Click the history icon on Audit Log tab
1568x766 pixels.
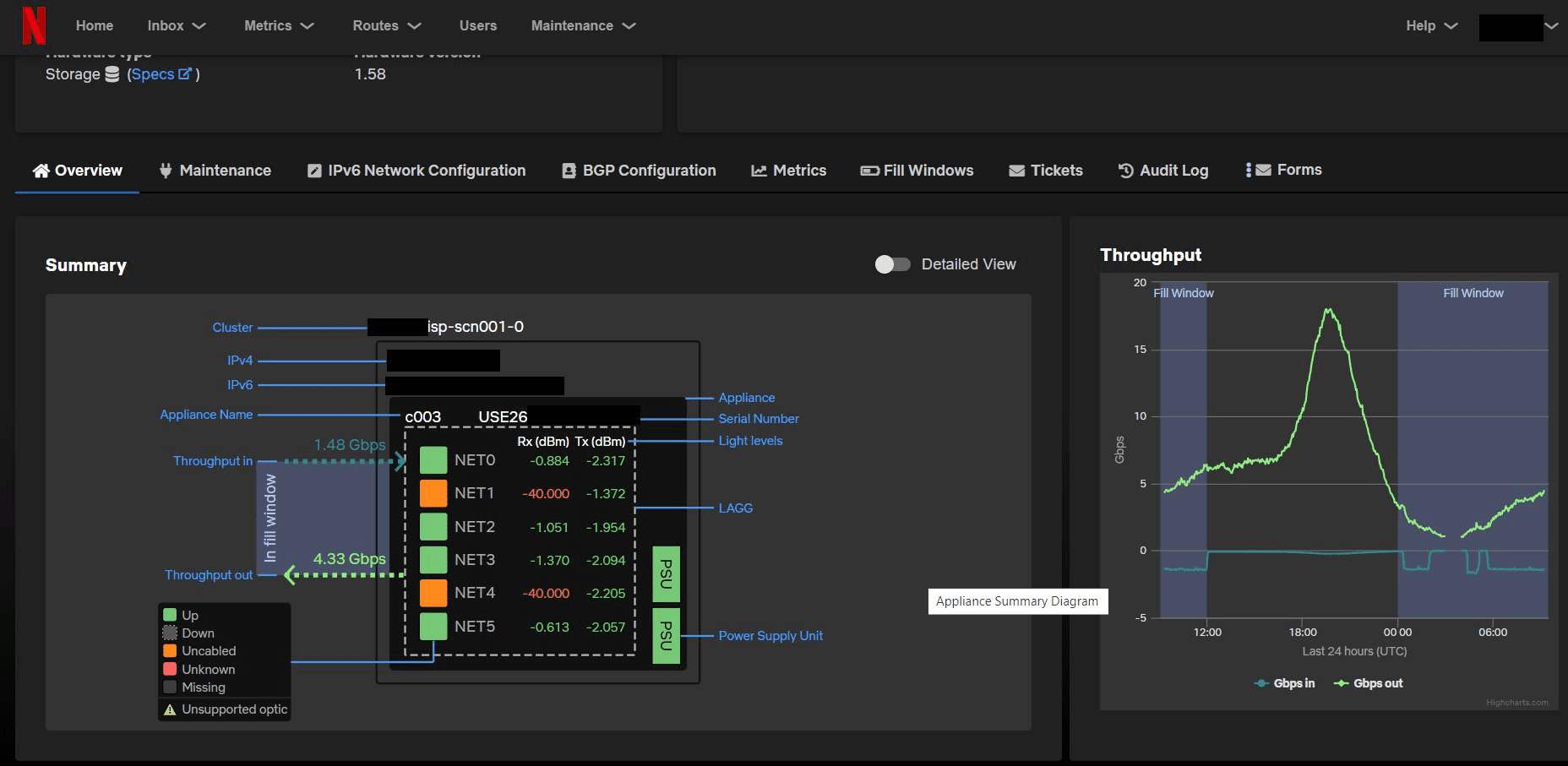(1125, 171)
